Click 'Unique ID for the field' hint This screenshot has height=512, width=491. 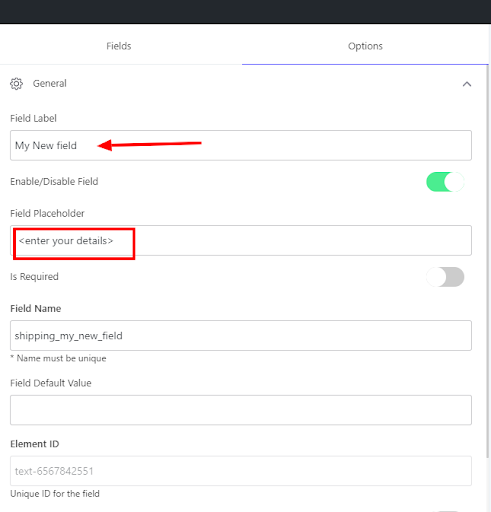click(55, 493)
